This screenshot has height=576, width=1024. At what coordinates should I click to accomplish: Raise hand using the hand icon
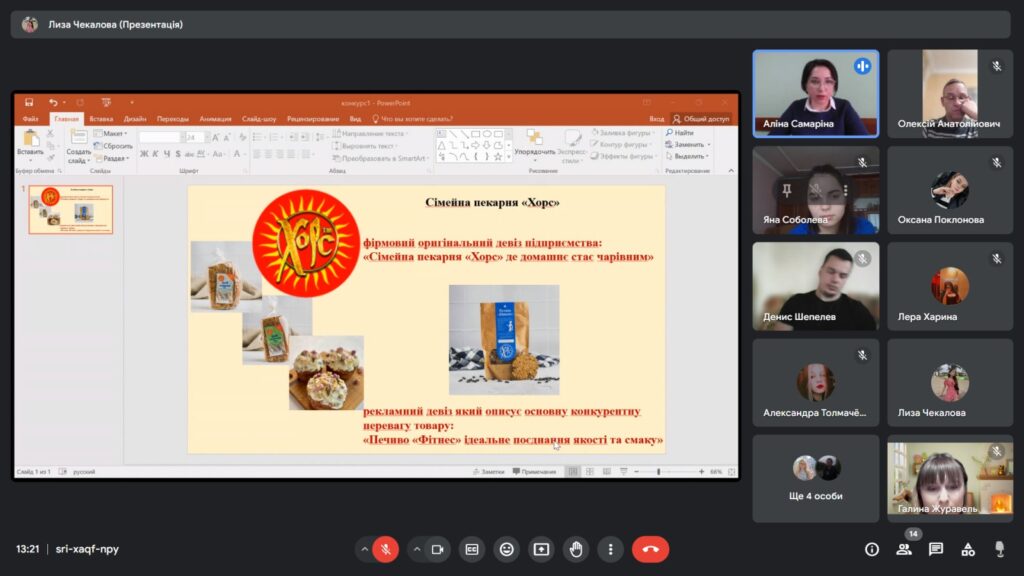576,549
